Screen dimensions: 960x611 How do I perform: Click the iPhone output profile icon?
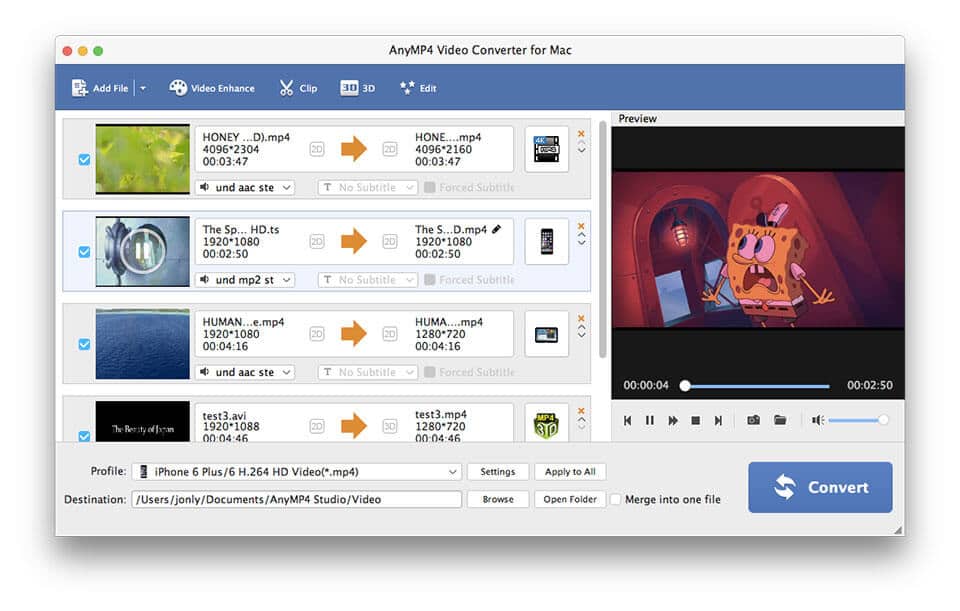click(x=547, y=242)
